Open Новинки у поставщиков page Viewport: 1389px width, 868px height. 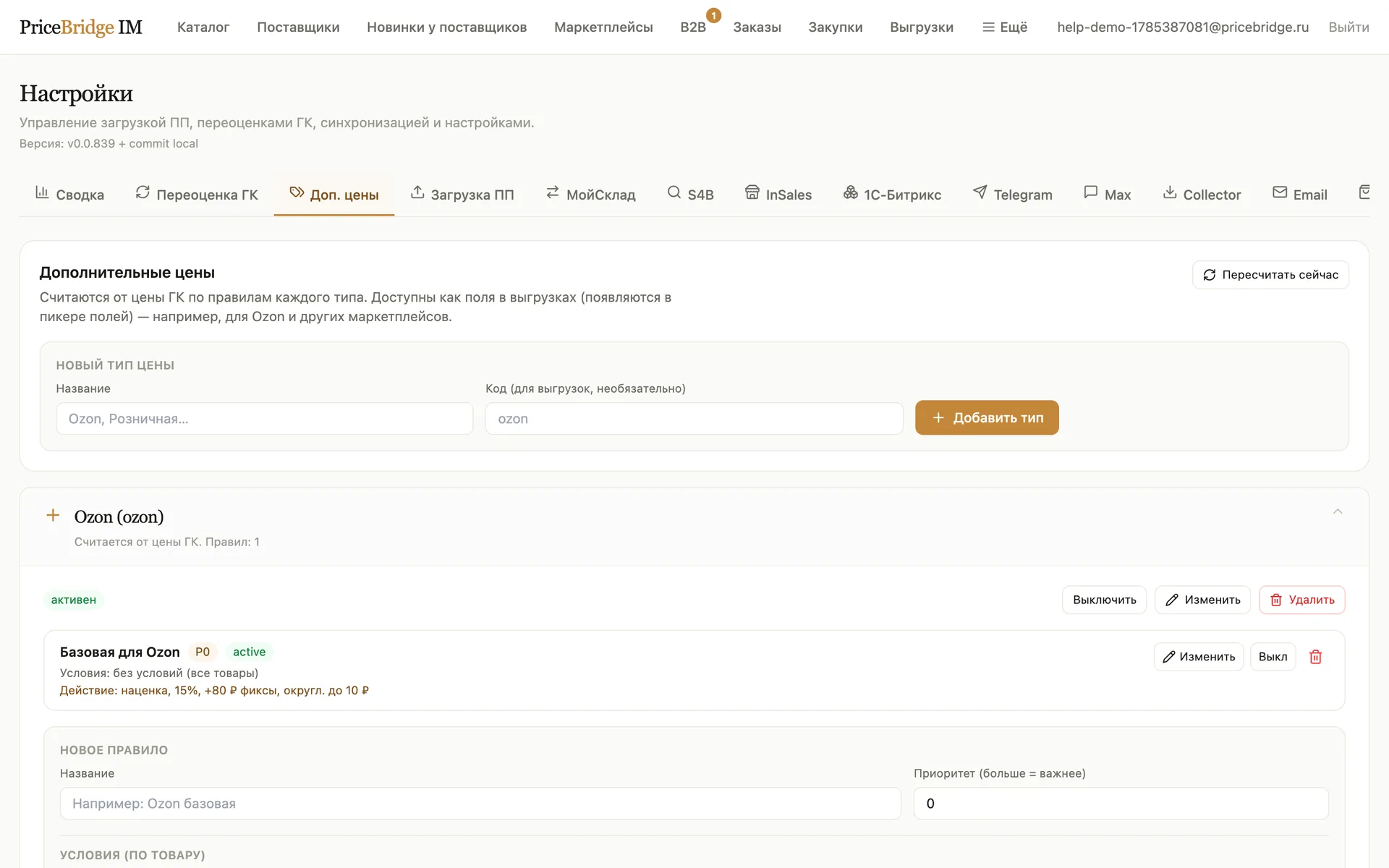(446, 27)
